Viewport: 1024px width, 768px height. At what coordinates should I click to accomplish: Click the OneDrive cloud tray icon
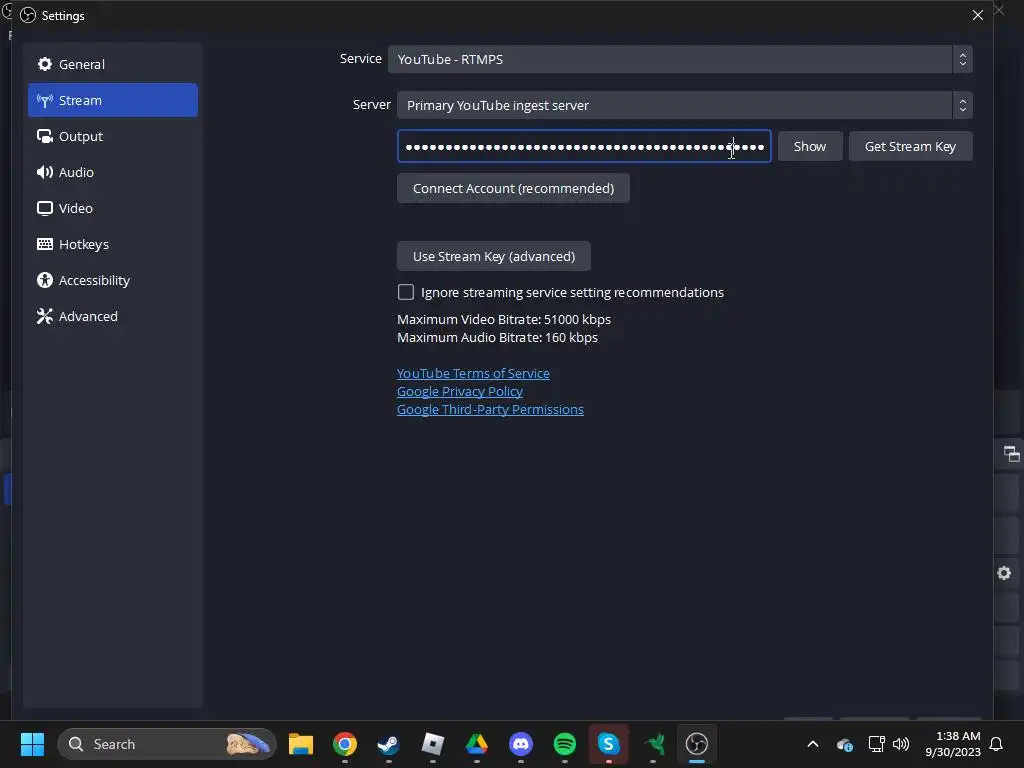tap(844, 744)
